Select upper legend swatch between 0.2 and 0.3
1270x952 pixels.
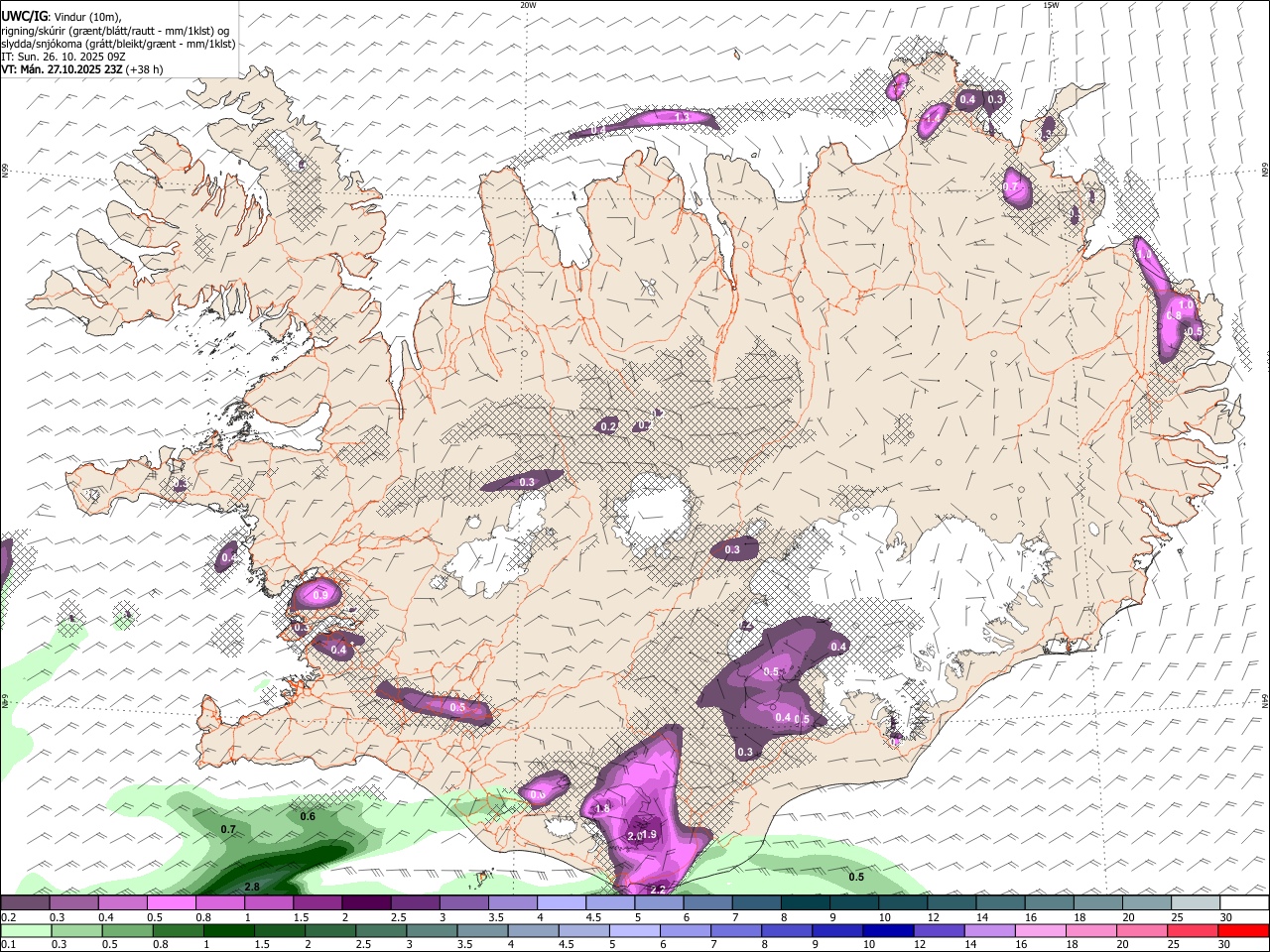click(25, 902)
